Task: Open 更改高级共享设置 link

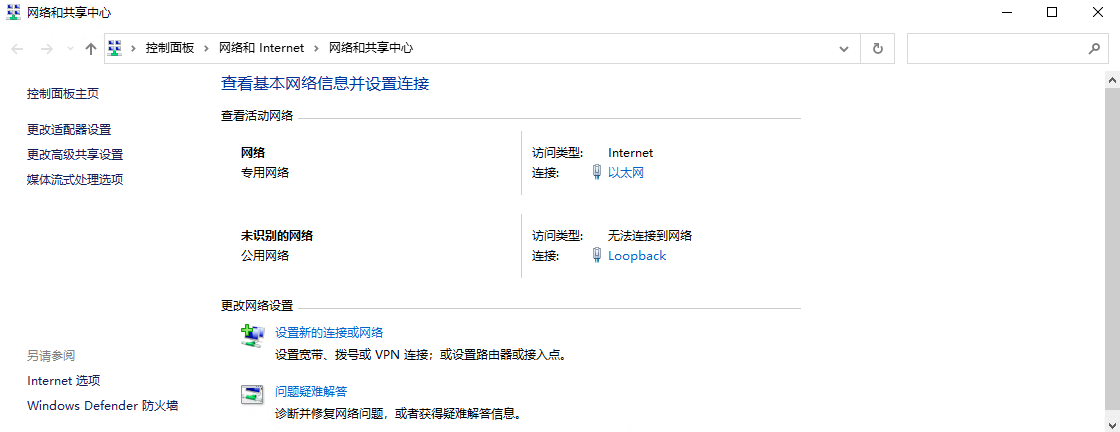Action: (x=75, y=154)
